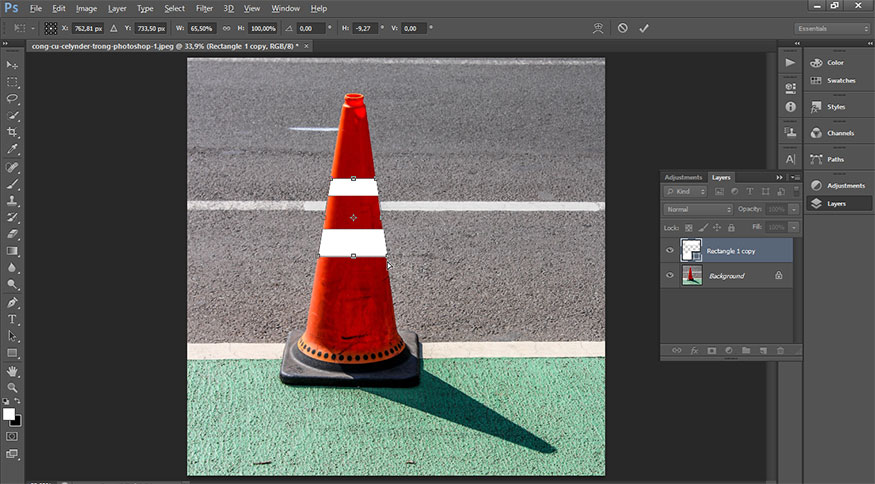Select the Hand tool
875x484 pixels.
coord(13,370)
